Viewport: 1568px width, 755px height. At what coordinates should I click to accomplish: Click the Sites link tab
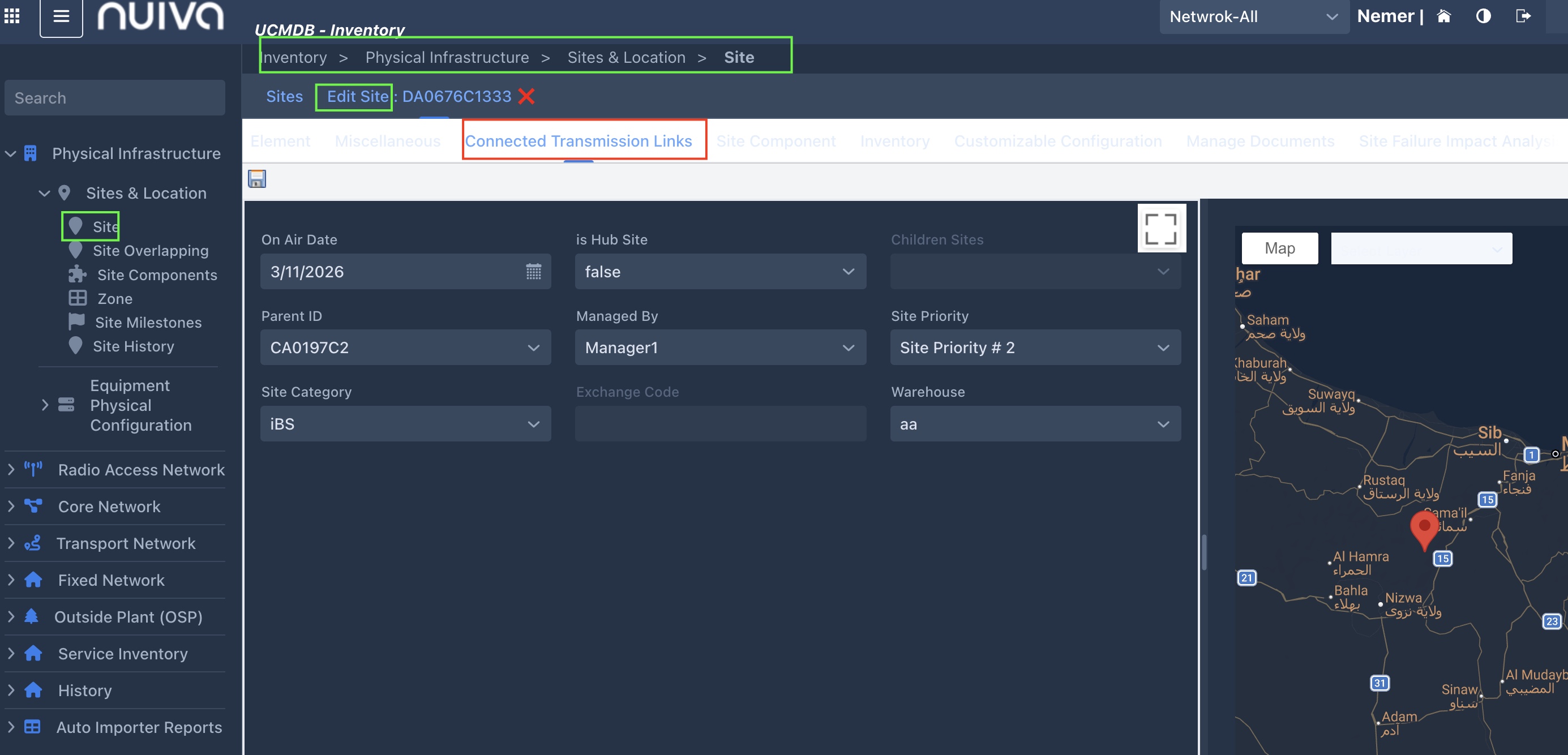(x=284, y=96)
